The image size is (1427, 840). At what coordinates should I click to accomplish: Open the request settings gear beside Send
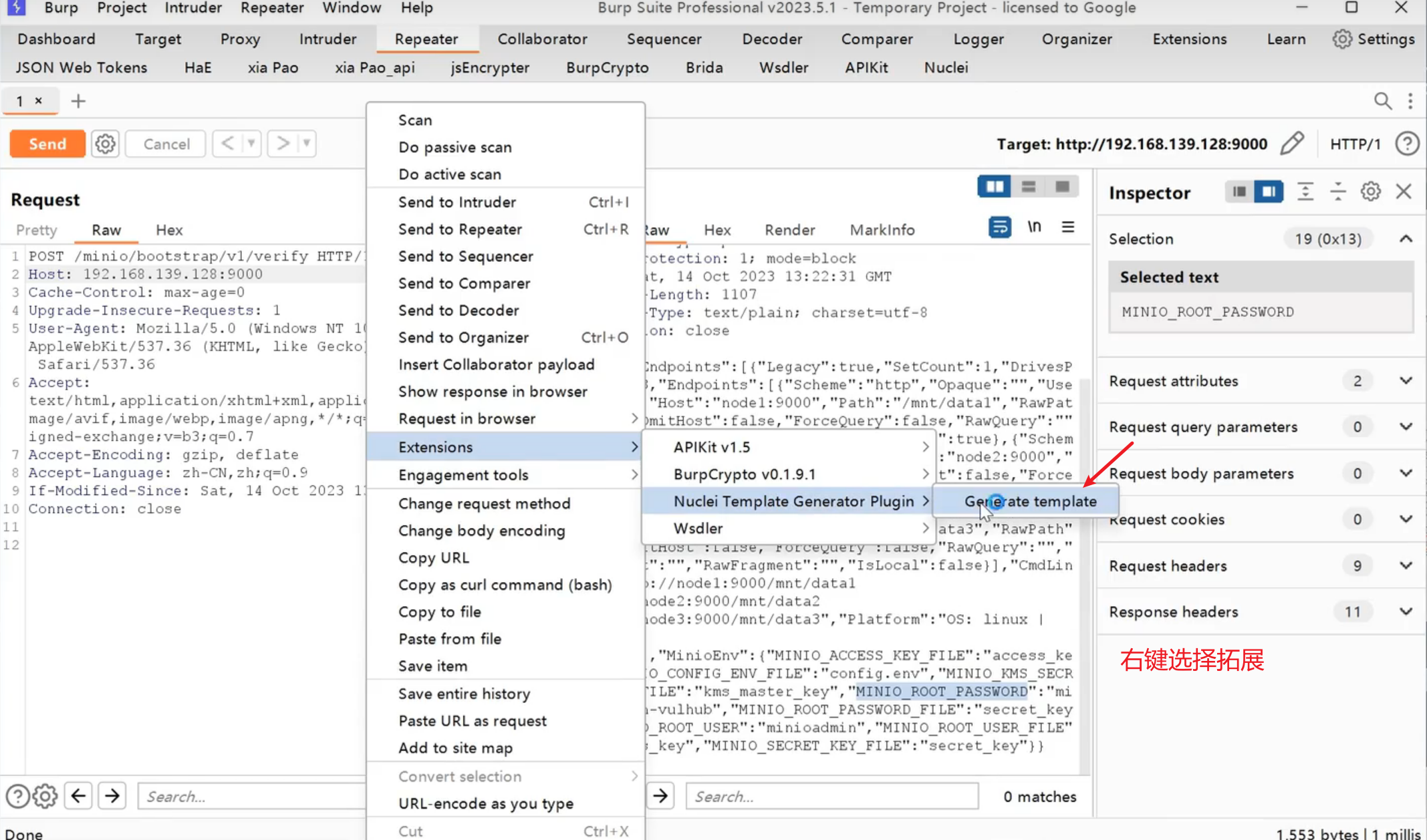[105, 144]
